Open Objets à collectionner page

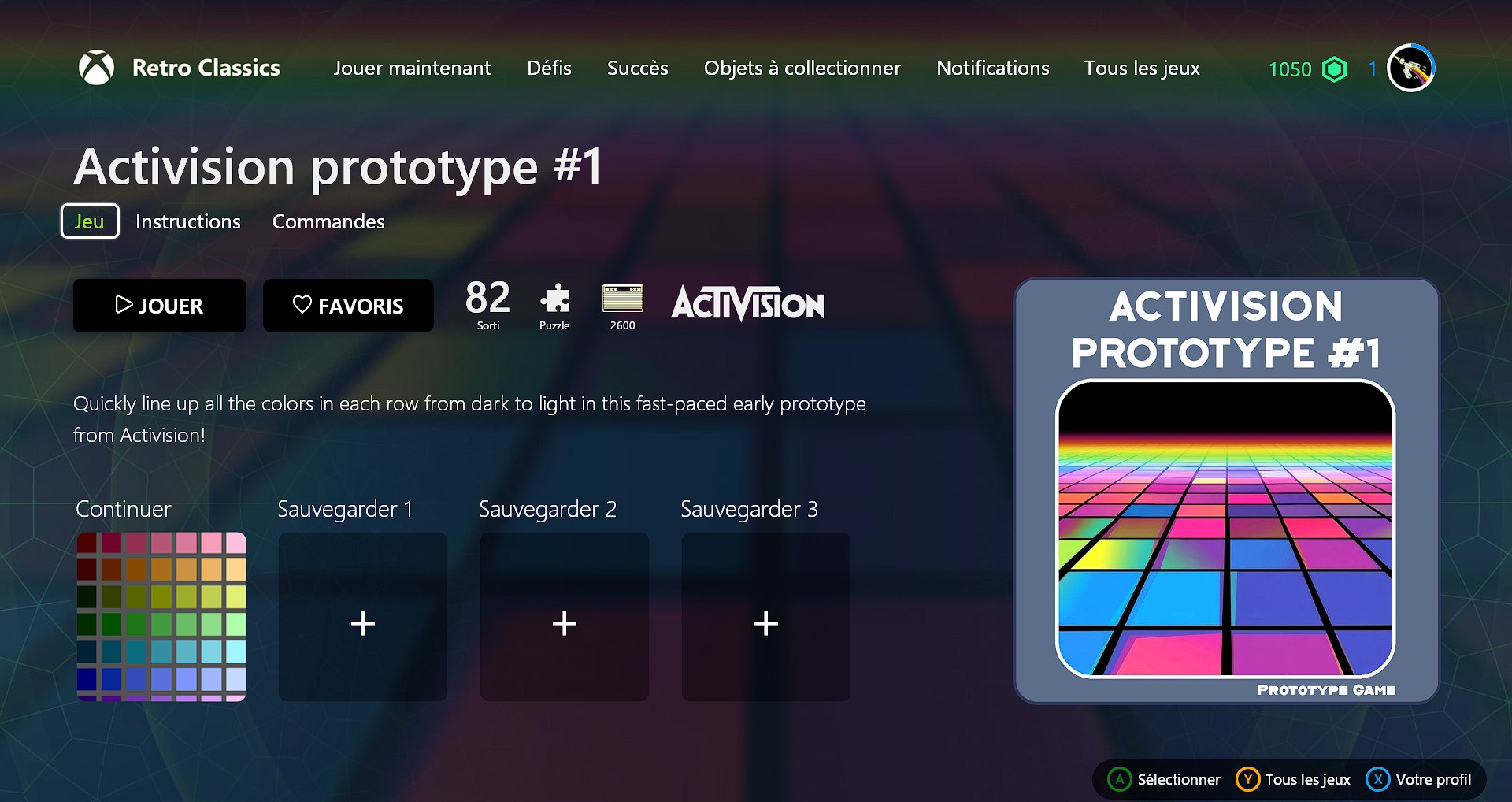pos(802,69)
